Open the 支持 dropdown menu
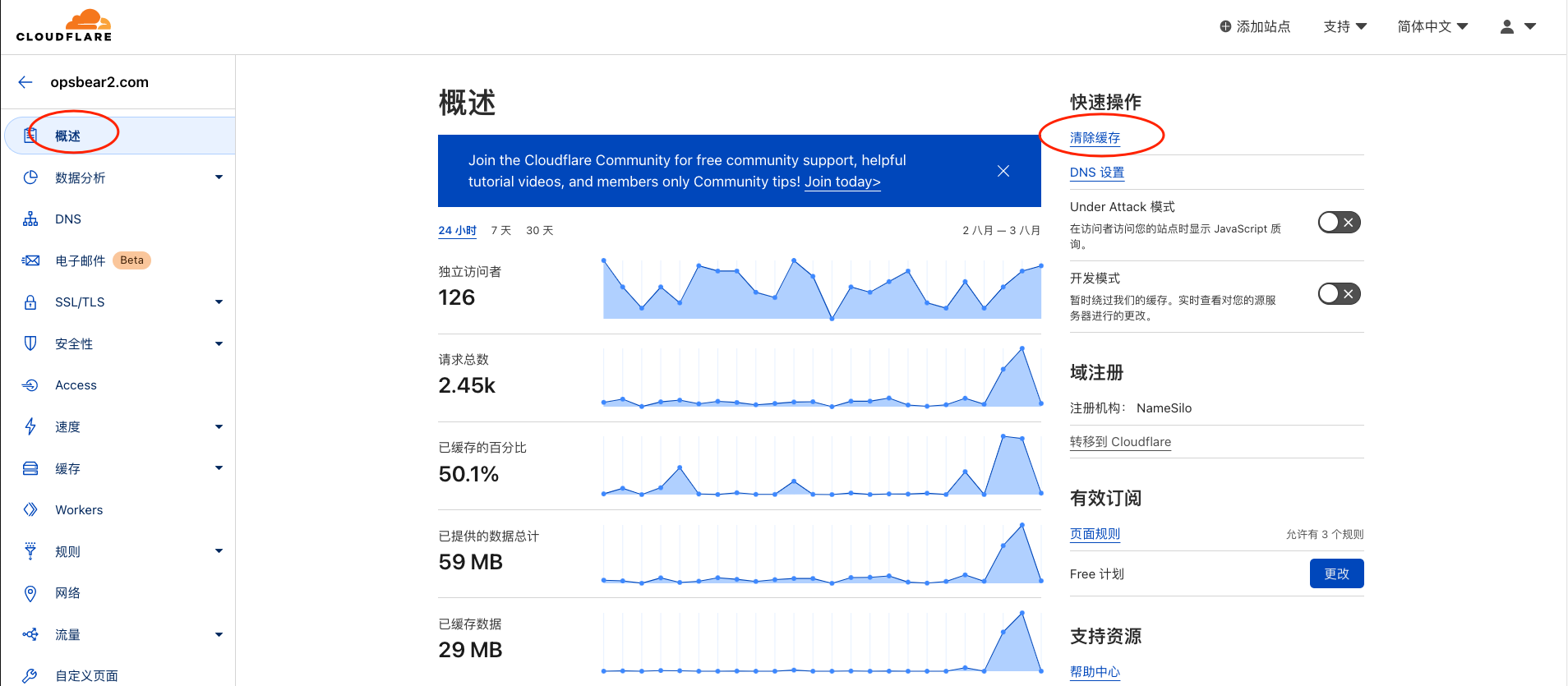Image resolution: width=1568 pixels, height=686 pixels. (x=1344, y=26)
